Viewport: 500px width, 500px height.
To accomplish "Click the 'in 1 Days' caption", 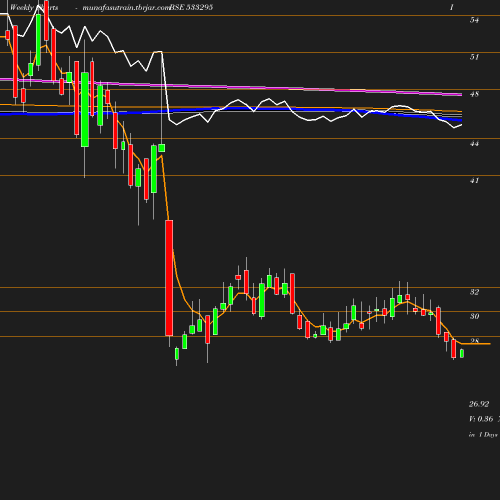I will (483, 435).
